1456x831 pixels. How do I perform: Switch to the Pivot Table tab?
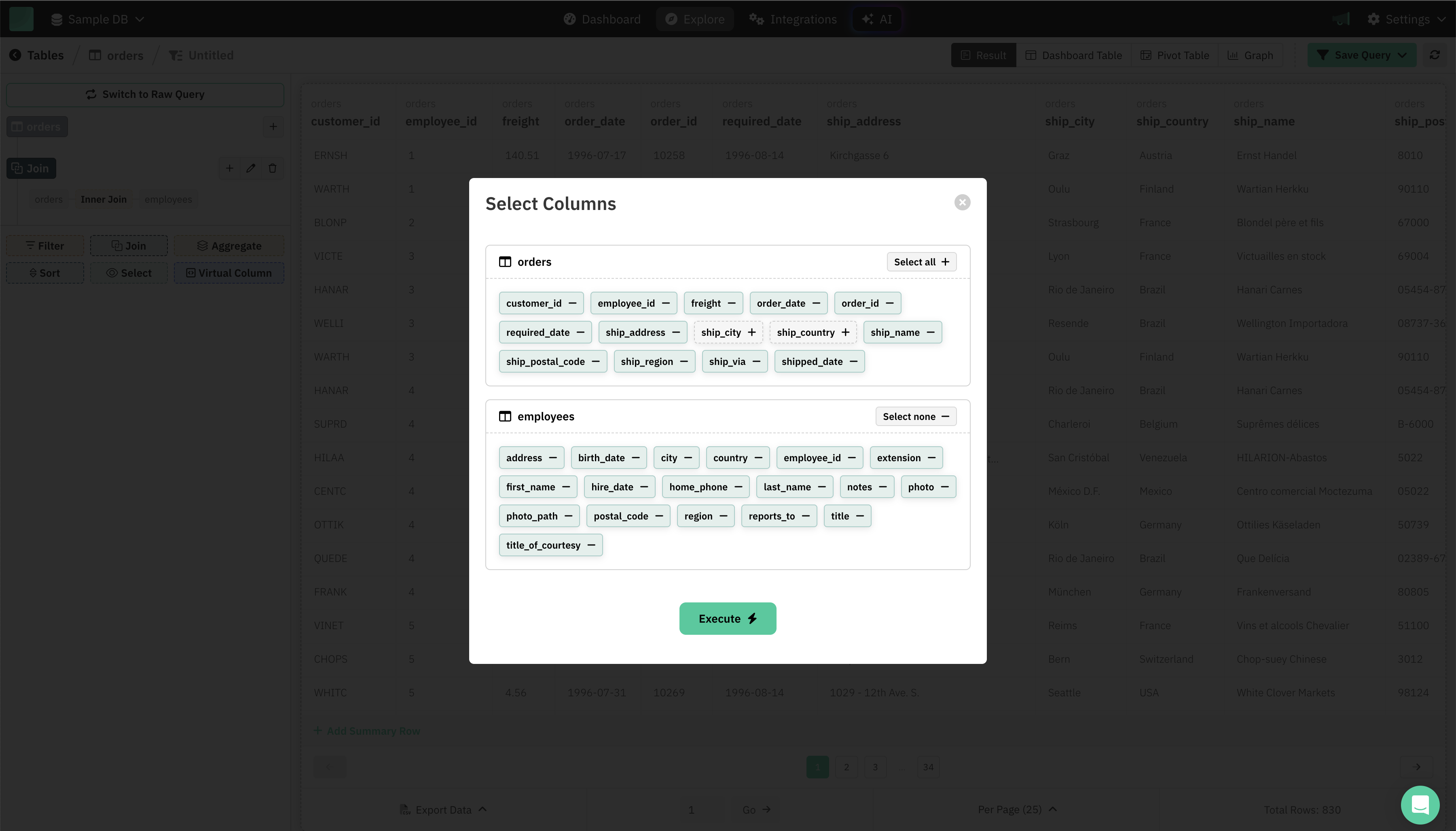[x=1174, y=55]
